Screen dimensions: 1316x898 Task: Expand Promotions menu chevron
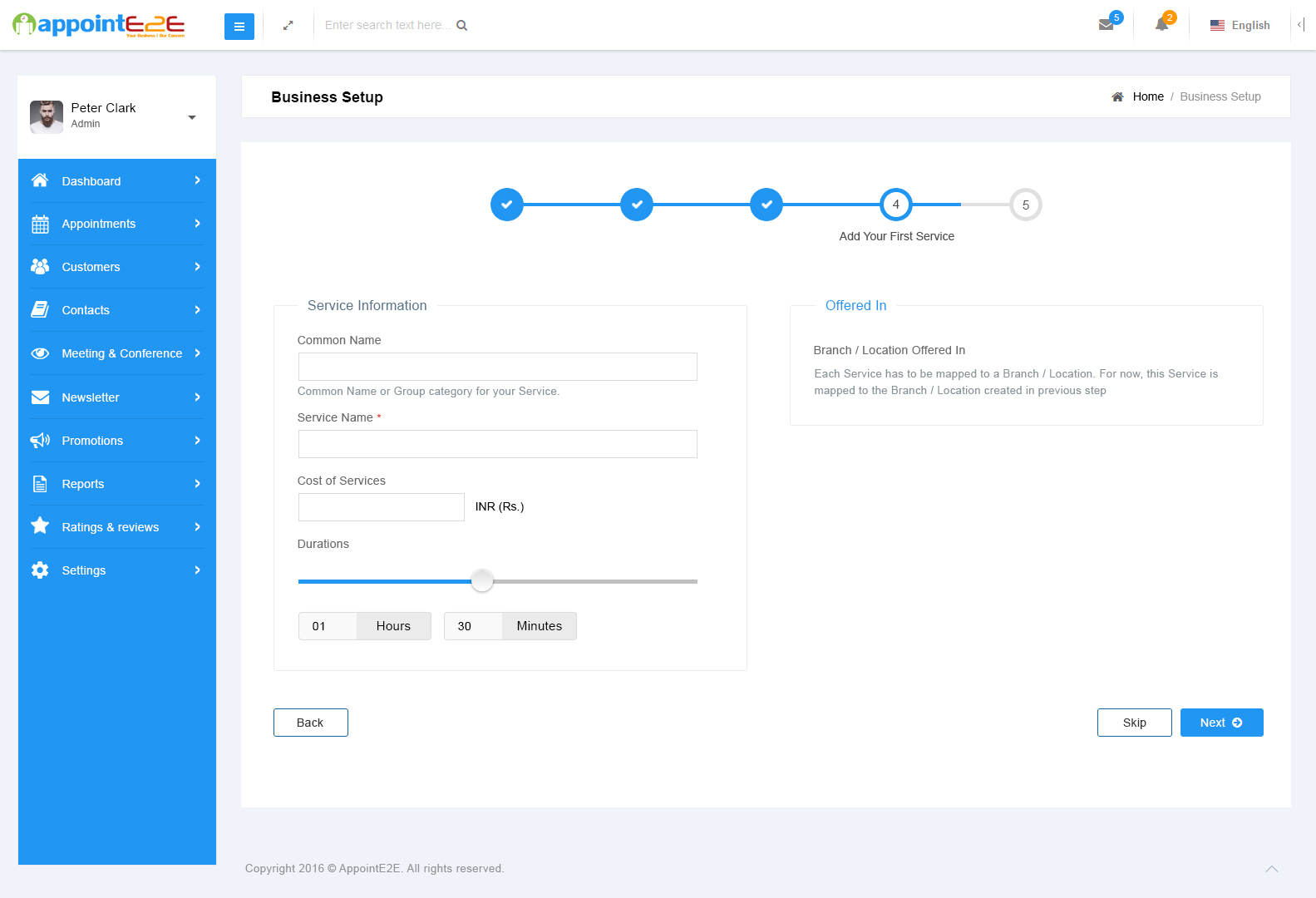[x=197, y=441]
